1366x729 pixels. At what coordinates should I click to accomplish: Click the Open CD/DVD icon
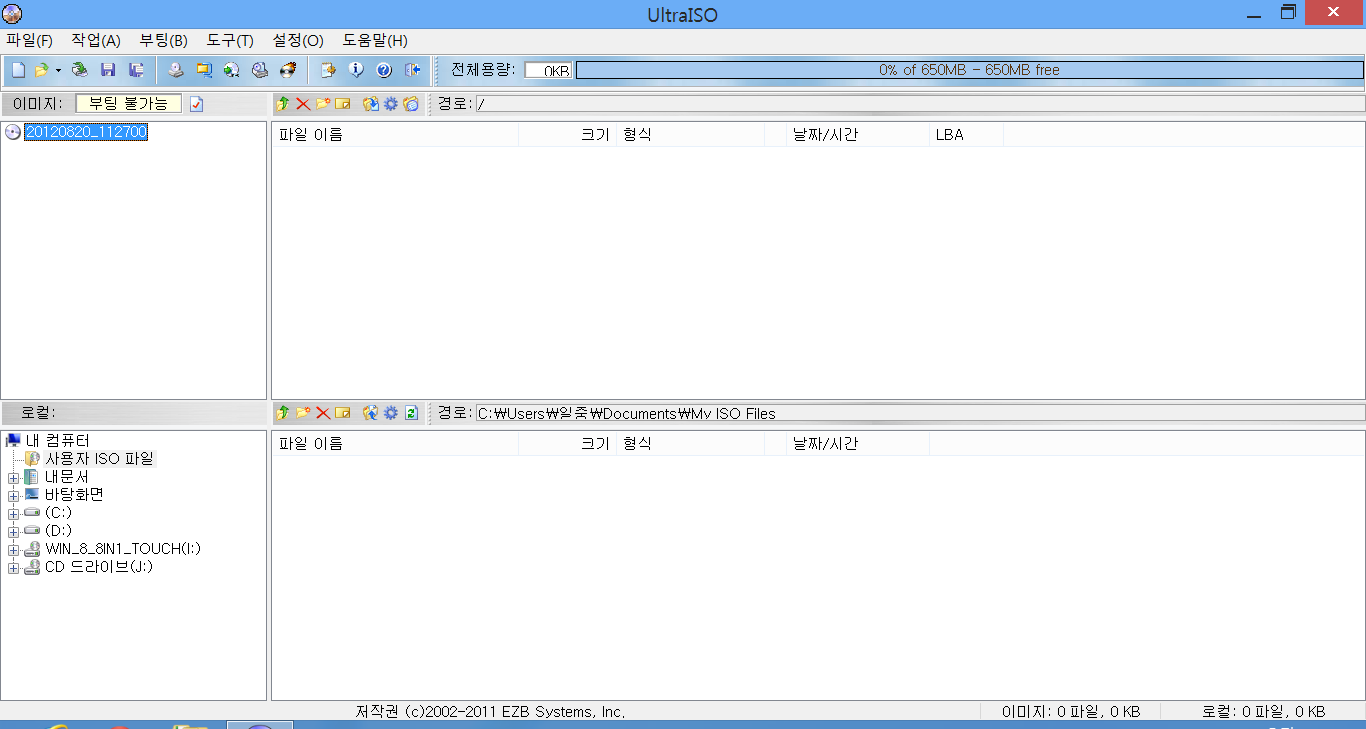coord(80,70)
